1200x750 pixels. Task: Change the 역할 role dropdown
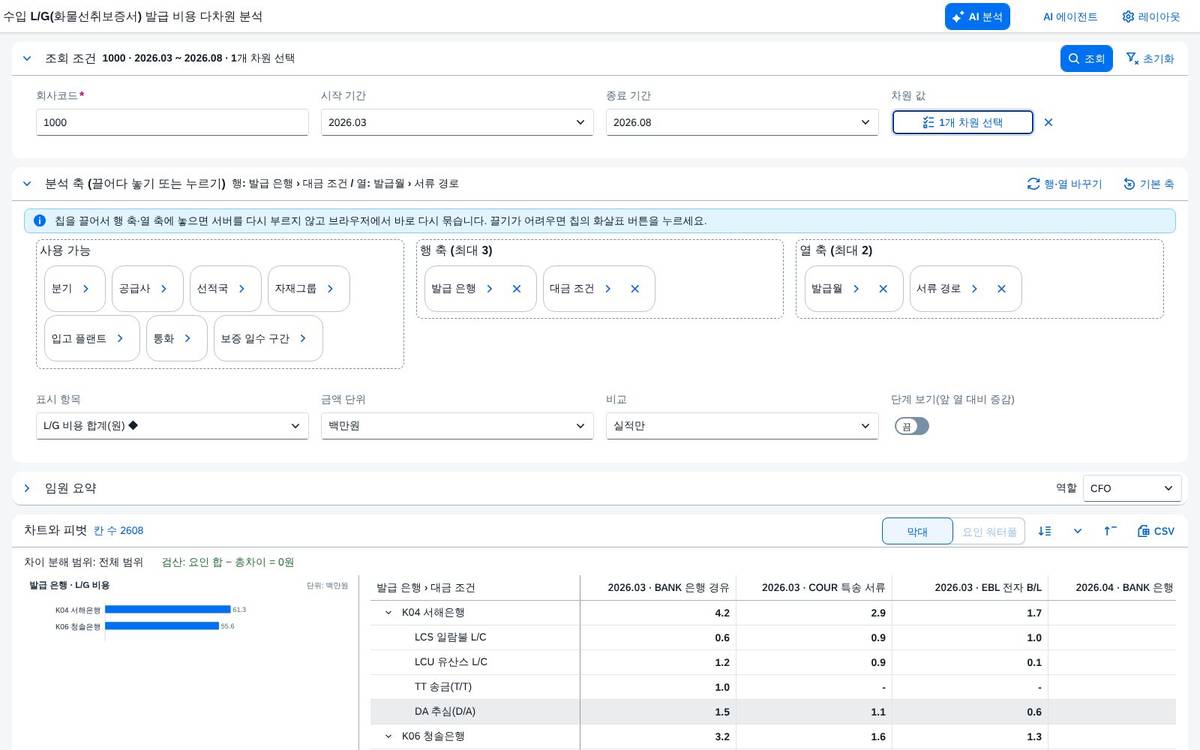point(1132,488)
